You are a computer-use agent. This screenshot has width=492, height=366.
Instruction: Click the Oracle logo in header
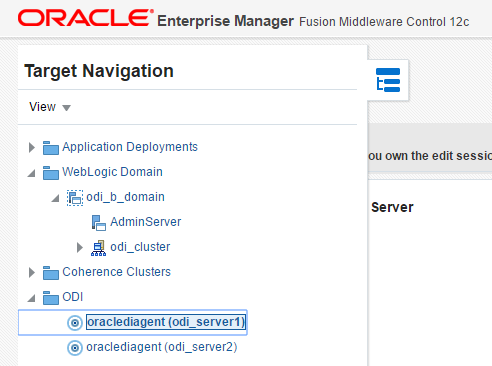tap(86, 18)
